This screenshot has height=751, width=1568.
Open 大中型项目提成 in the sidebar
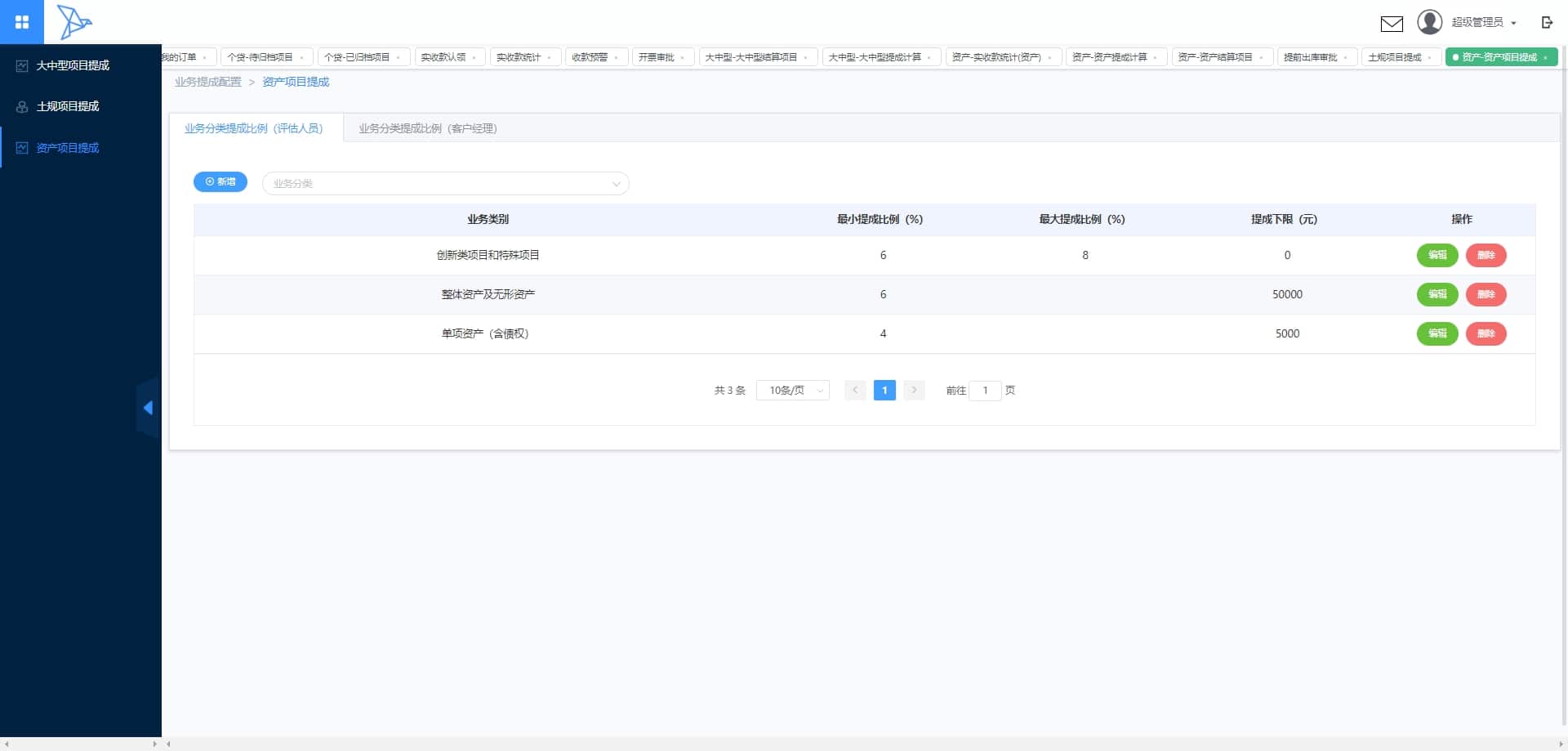[x=81, y=65]
